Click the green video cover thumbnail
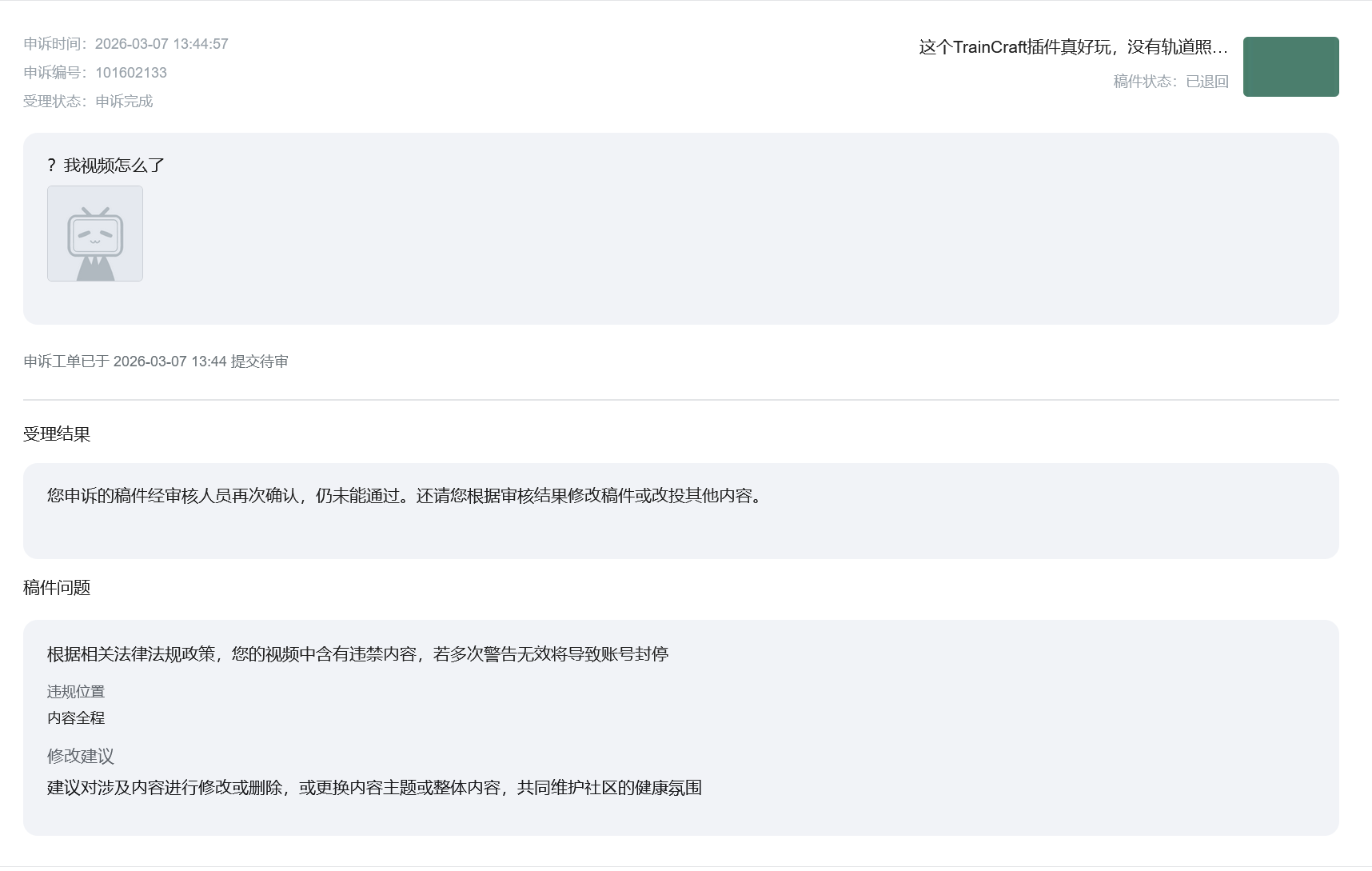This screenshot has width=1372, height=871. 1290,66
